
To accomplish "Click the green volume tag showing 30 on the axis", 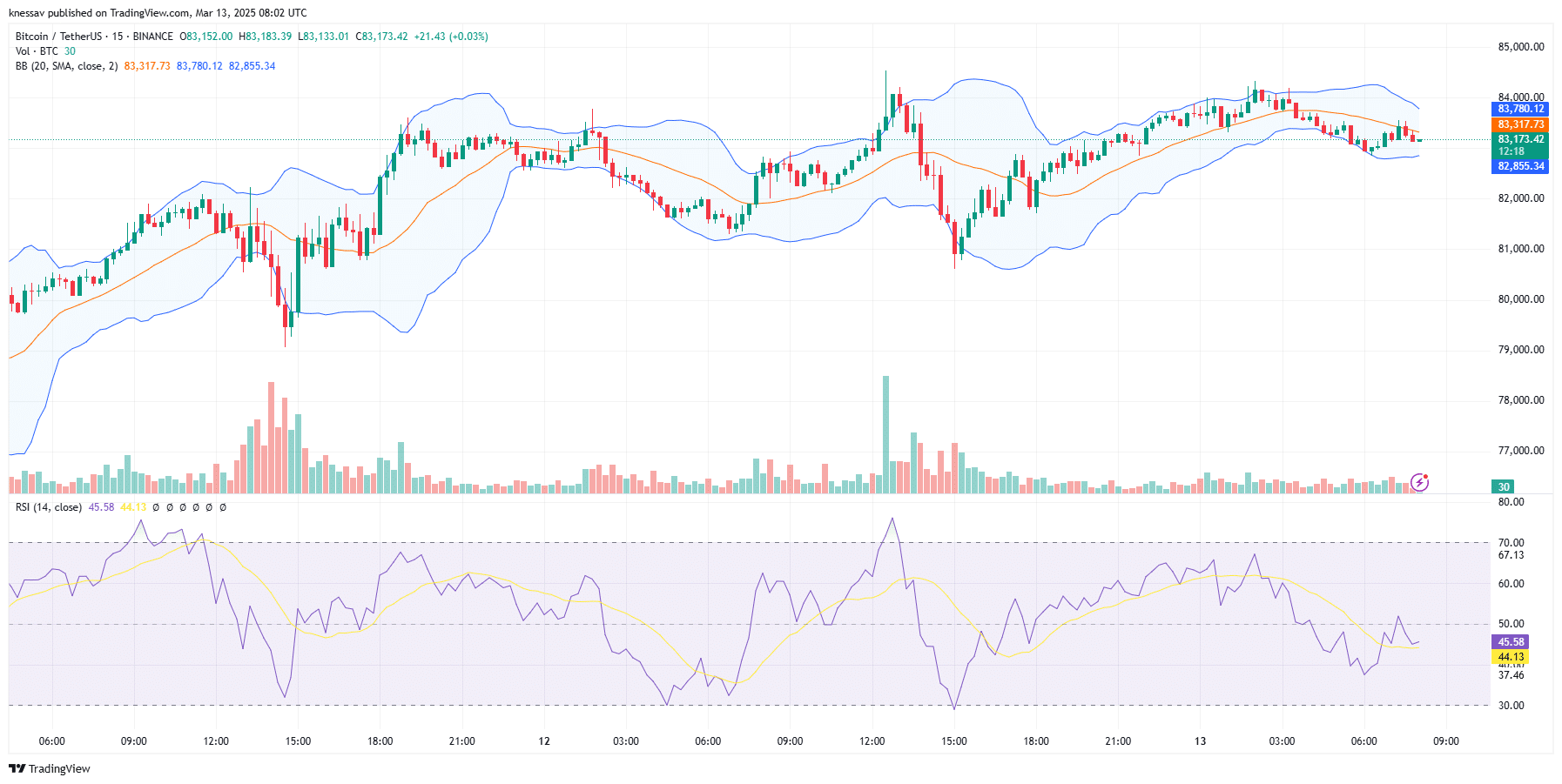I will coord(1504,487).
